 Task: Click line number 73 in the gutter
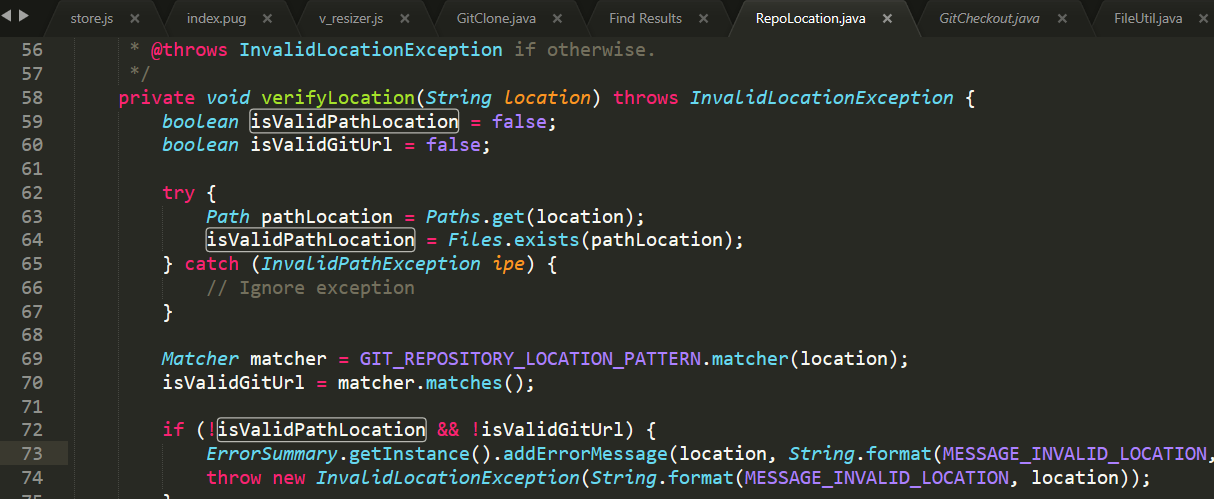point(32,454)
